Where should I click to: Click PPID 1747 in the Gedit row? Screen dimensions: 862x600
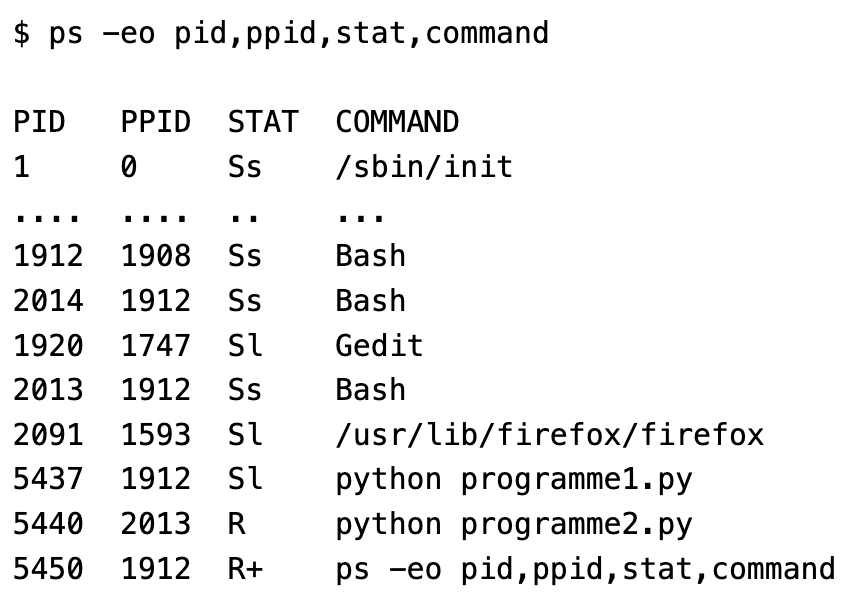[156, 345]
